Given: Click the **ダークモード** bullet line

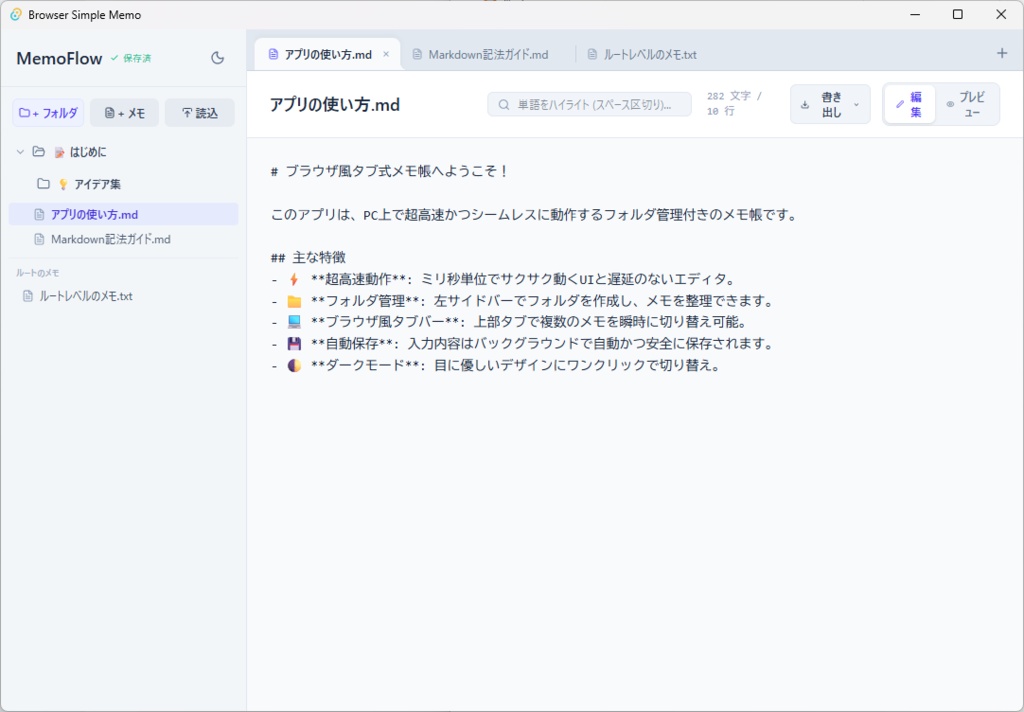Looking at the screenshot, I should (x=496, y=365).
